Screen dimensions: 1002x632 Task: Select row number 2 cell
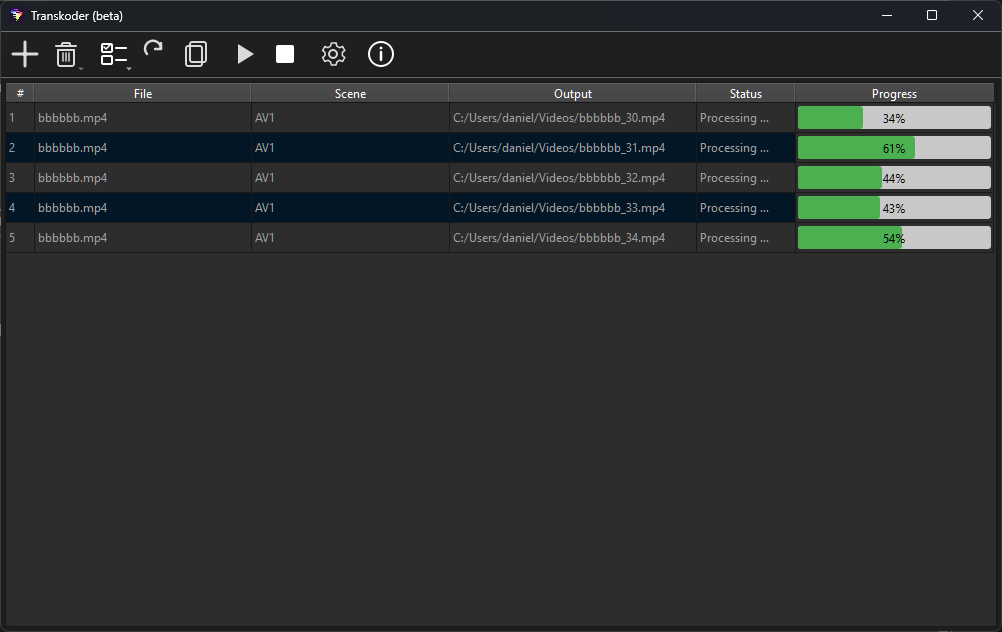20,148
